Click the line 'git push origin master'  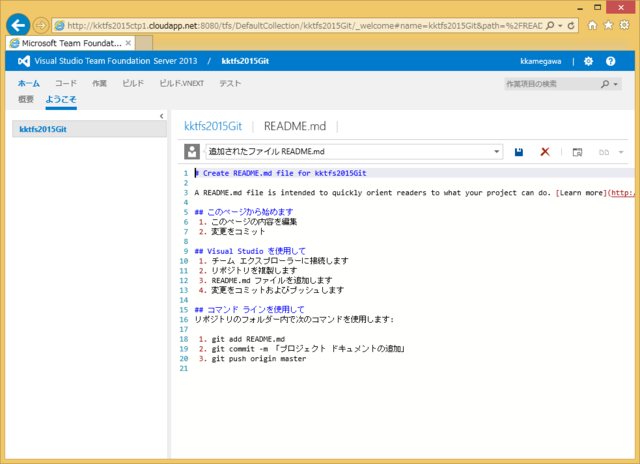tap(259, 358)
